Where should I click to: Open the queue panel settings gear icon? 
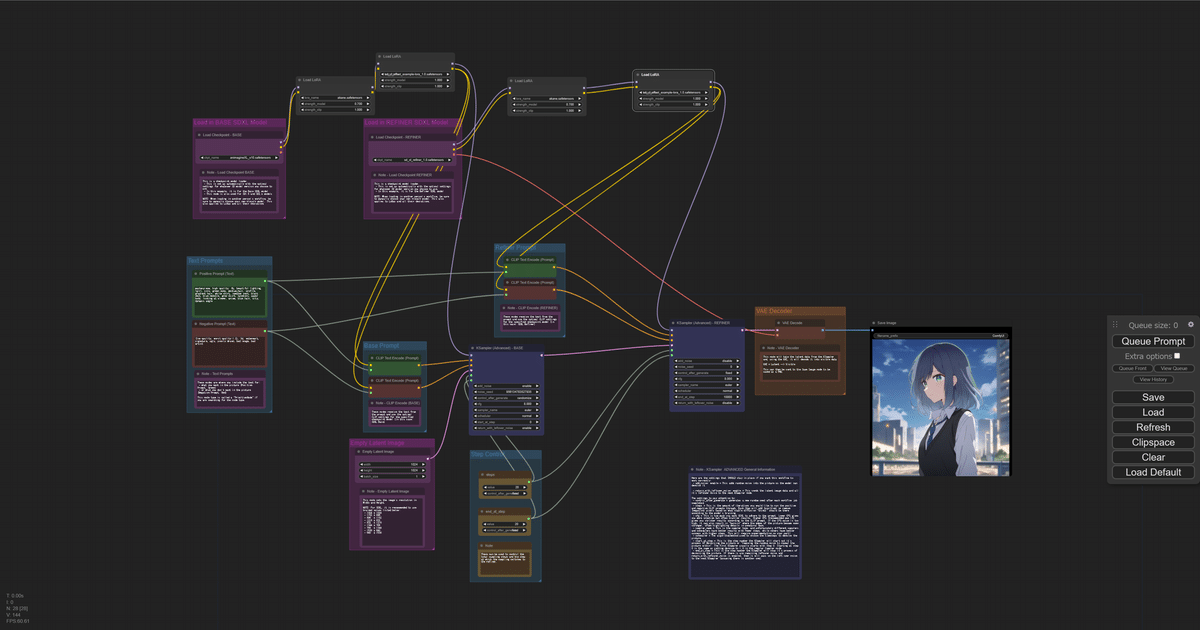[1191, 325]
